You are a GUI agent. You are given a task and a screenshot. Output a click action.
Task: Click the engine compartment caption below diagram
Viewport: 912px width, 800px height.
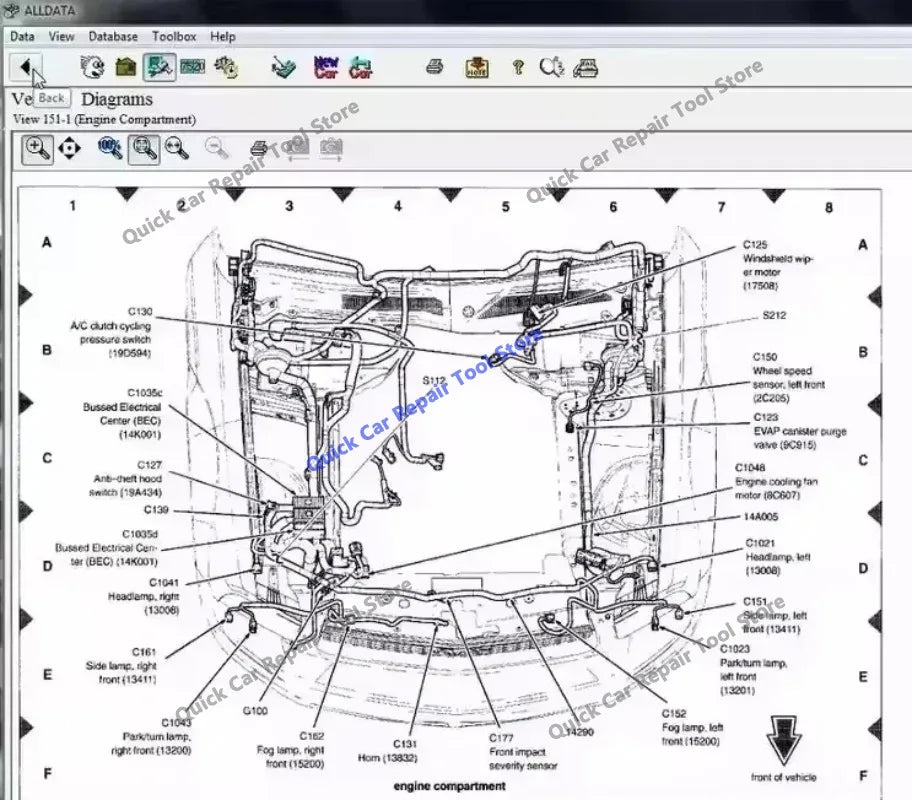point(449,786)
